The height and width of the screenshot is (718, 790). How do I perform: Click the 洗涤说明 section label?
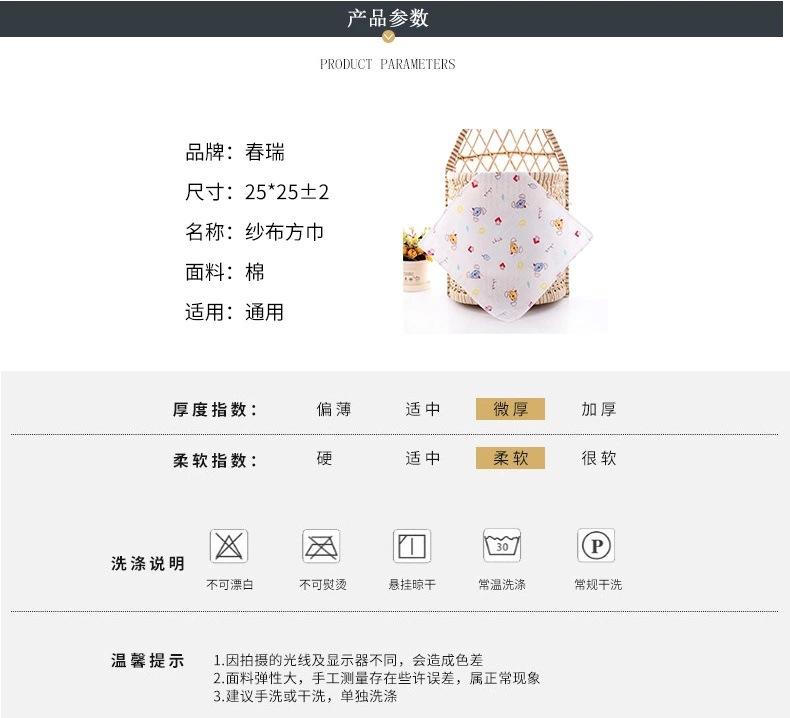[148, 563]
